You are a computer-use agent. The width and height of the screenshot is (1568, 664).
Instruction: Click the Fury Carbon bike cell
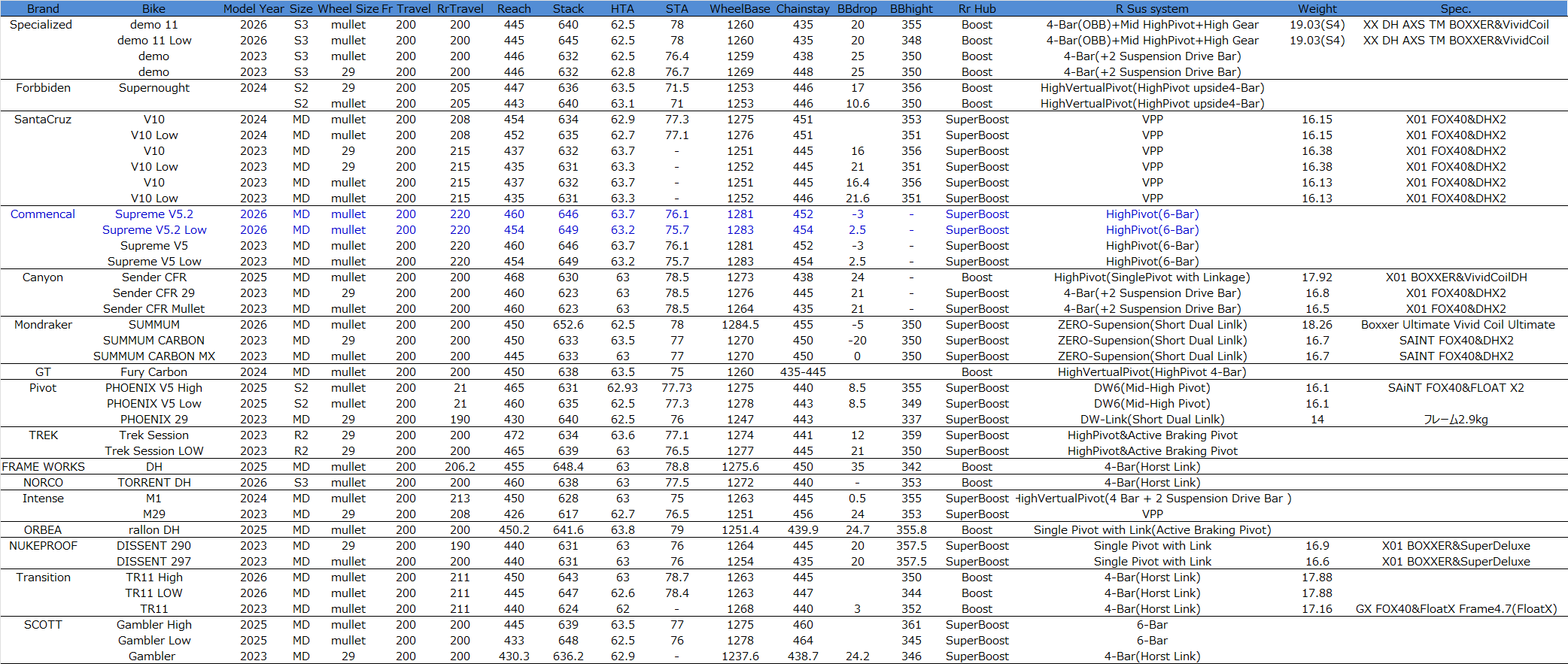point(153,372)
